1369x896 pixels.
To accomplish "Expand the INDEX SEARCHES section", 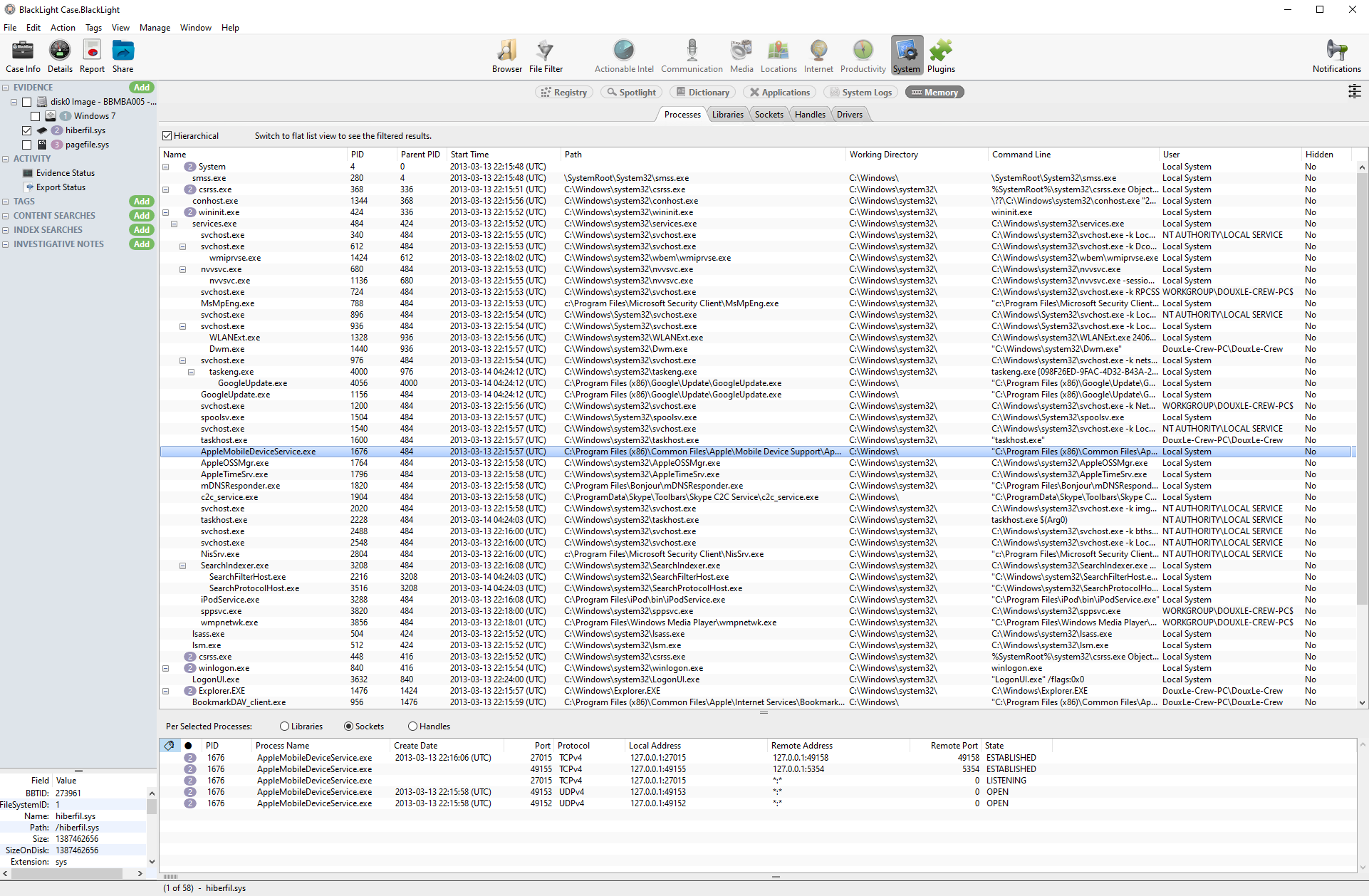I will click(6, 230).
